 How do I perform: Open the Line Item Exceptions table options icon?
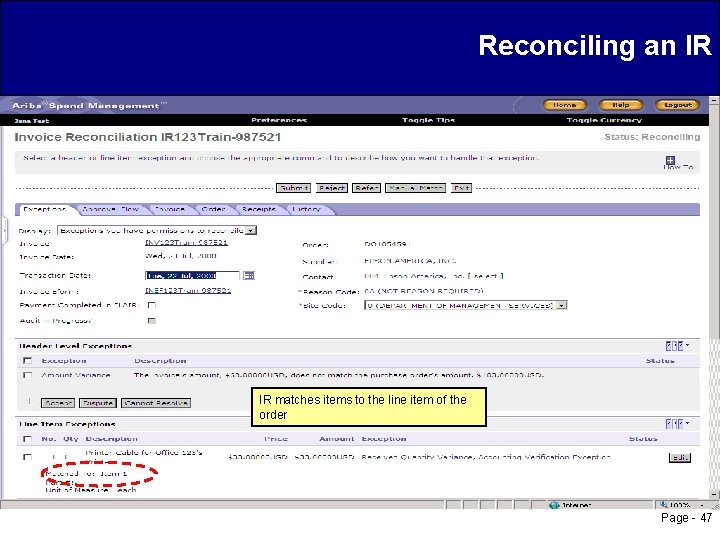[677, 424]
